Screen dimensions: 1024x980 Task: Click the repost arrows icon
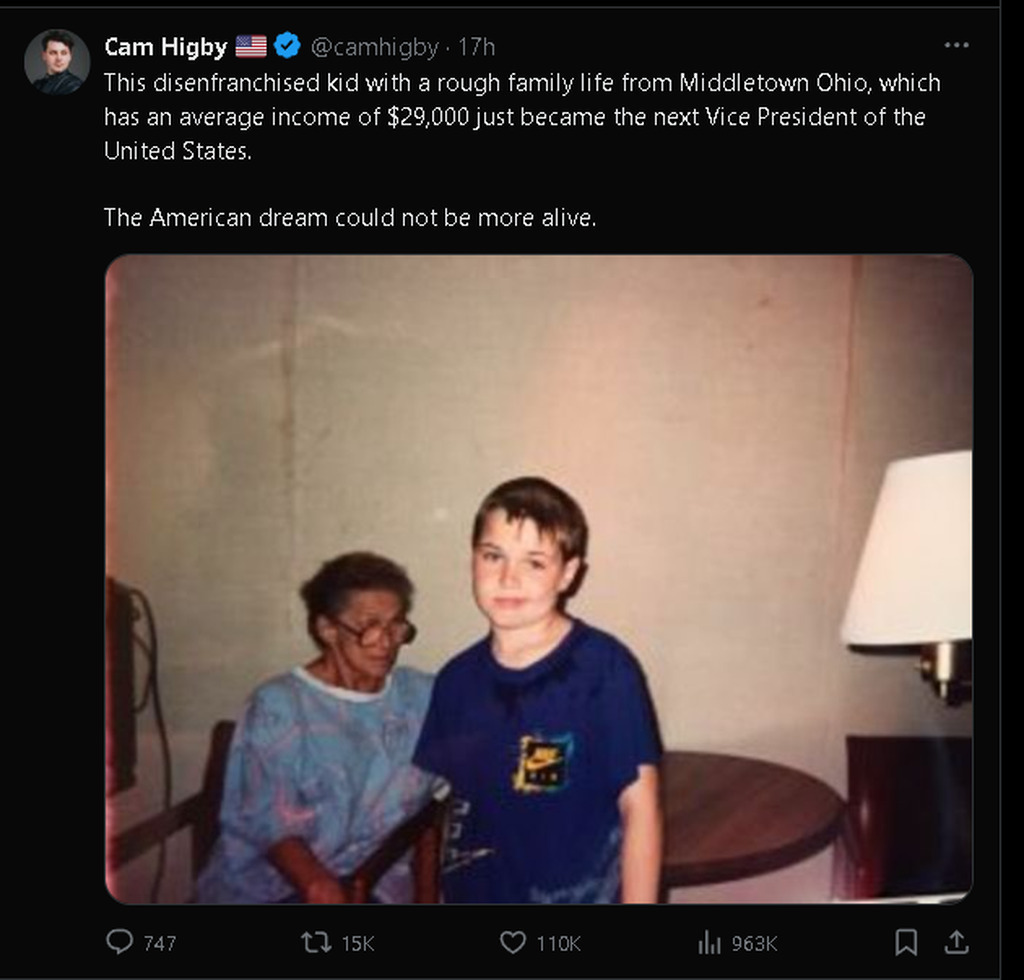(x=314, y=942)
